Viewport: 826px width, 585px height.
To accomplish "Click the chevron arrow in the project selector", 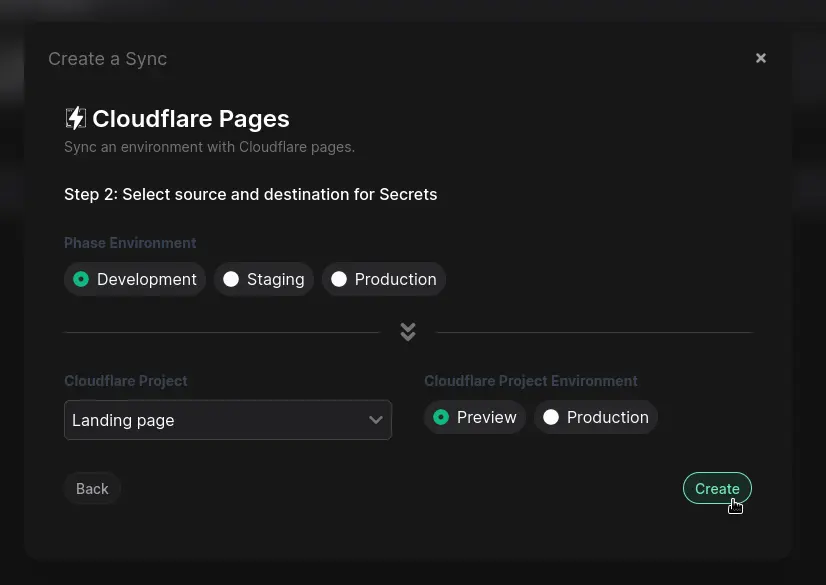I will [376, 420].
